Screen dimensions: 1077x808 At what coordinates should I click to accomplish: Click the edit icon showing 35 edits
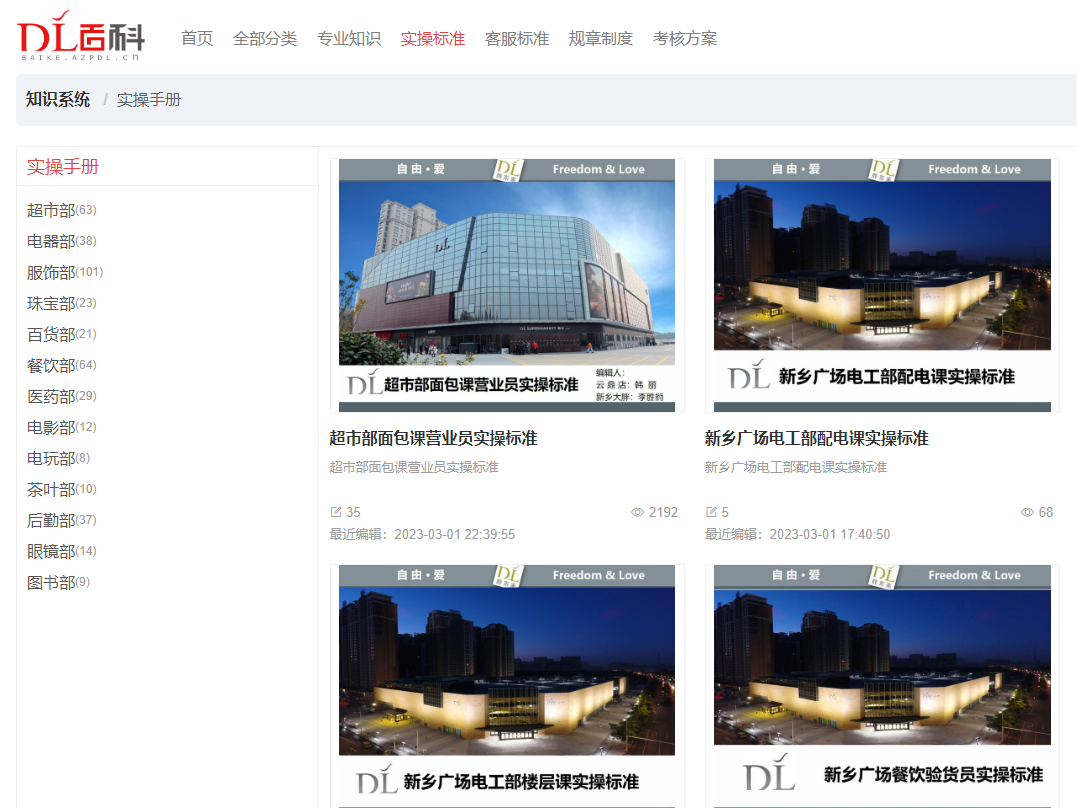(338, 512)
